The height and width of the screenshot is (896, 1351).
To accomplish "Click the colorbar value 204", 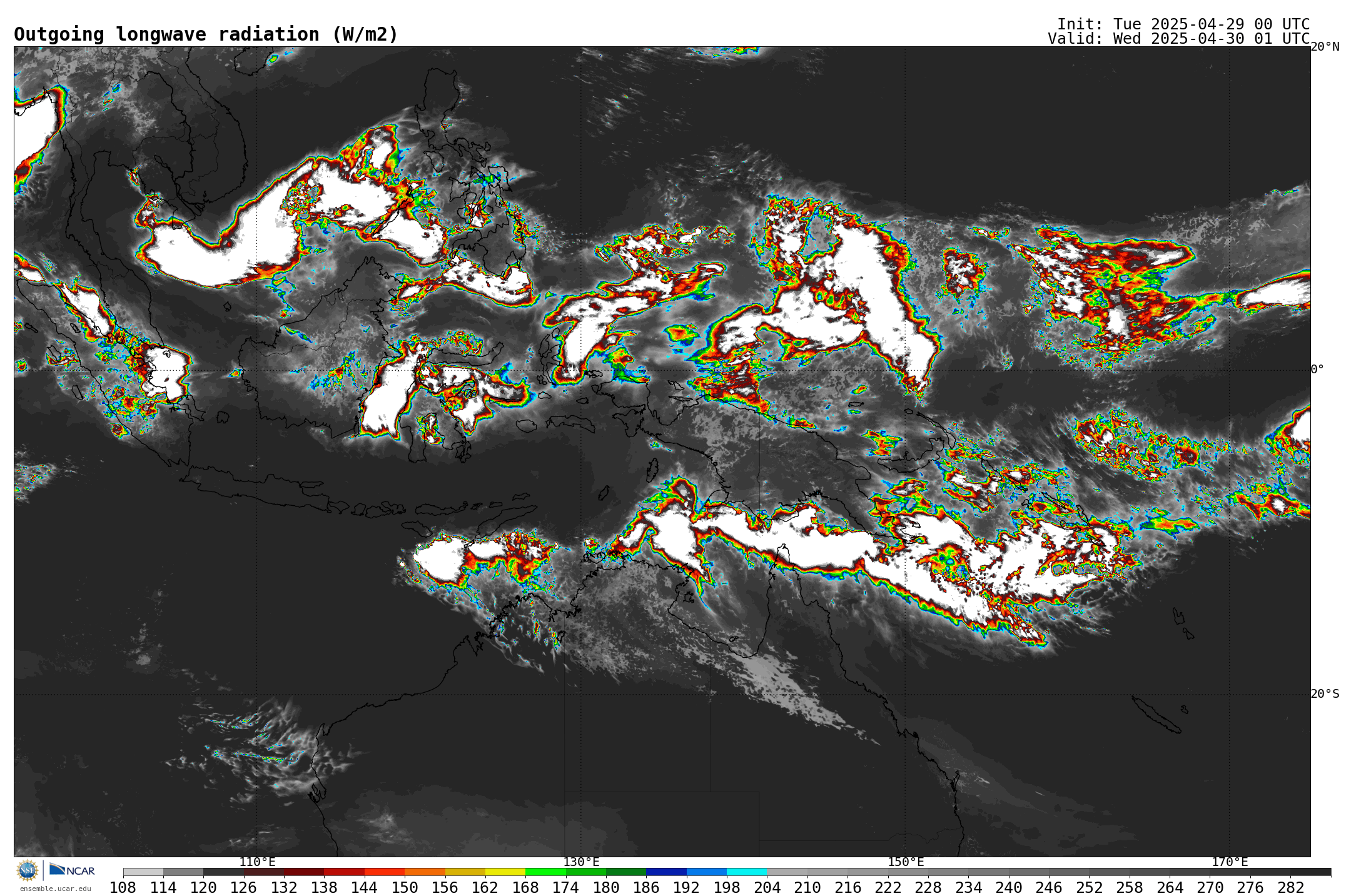I will point(767,887).
